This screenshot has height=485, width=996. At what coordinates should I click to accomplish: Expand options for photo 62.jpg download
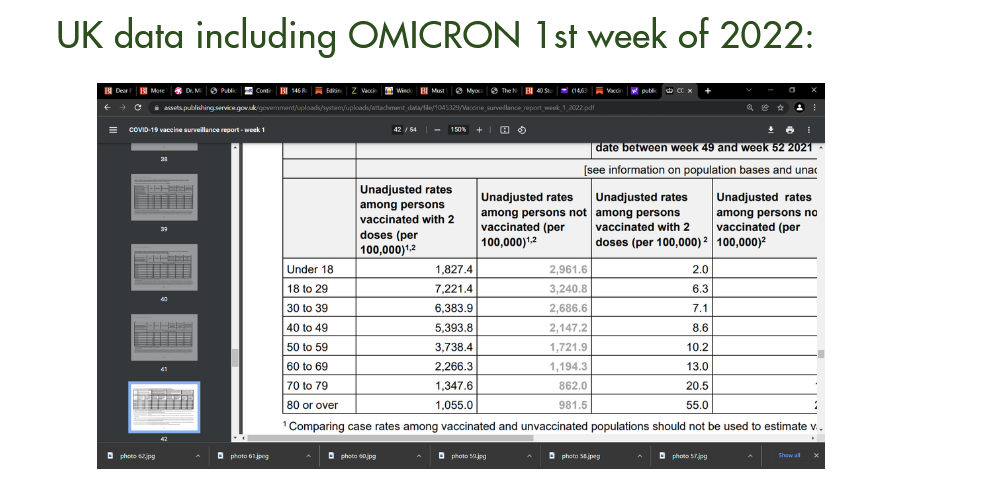[x=198, y=456]
